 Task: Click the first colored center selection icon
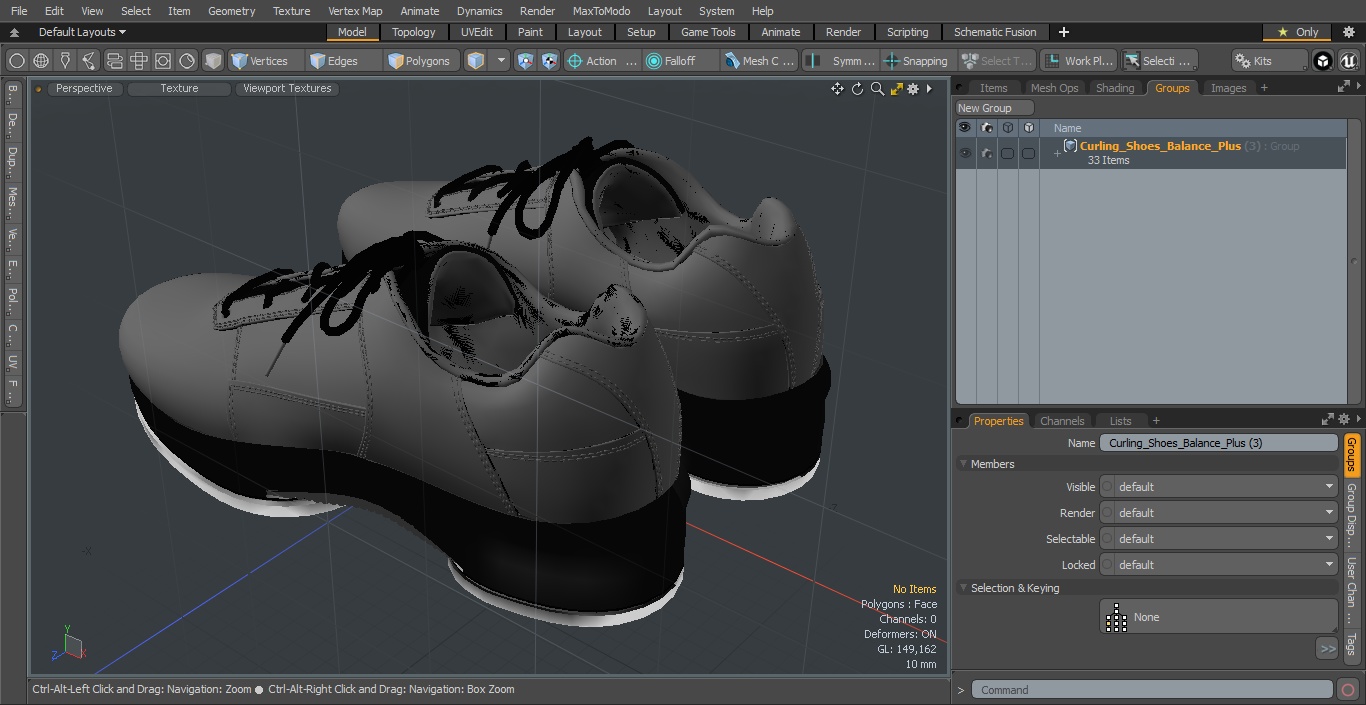(526, 61)
